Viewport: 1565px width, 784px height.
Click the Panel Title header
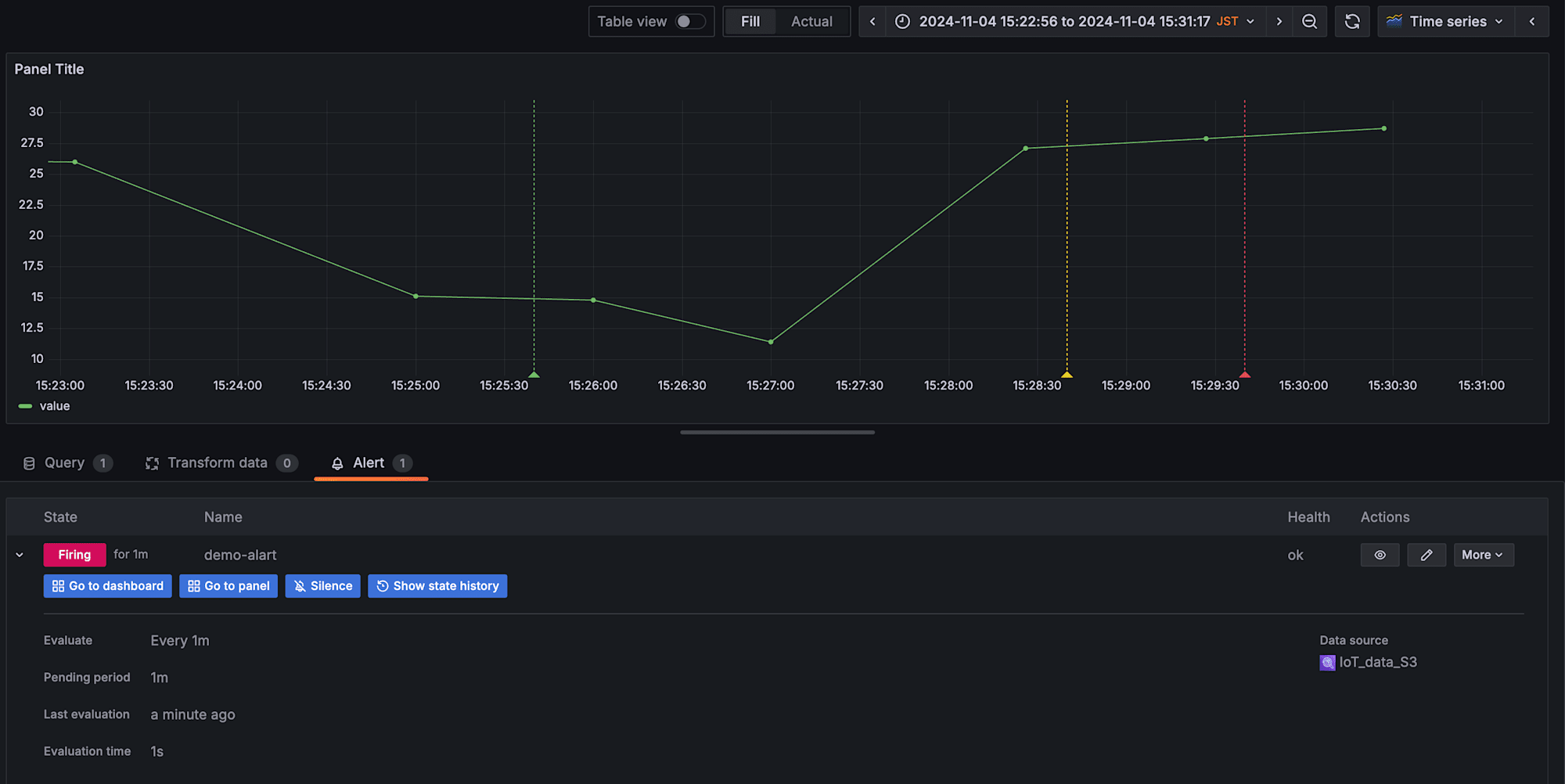coord(49,69)
